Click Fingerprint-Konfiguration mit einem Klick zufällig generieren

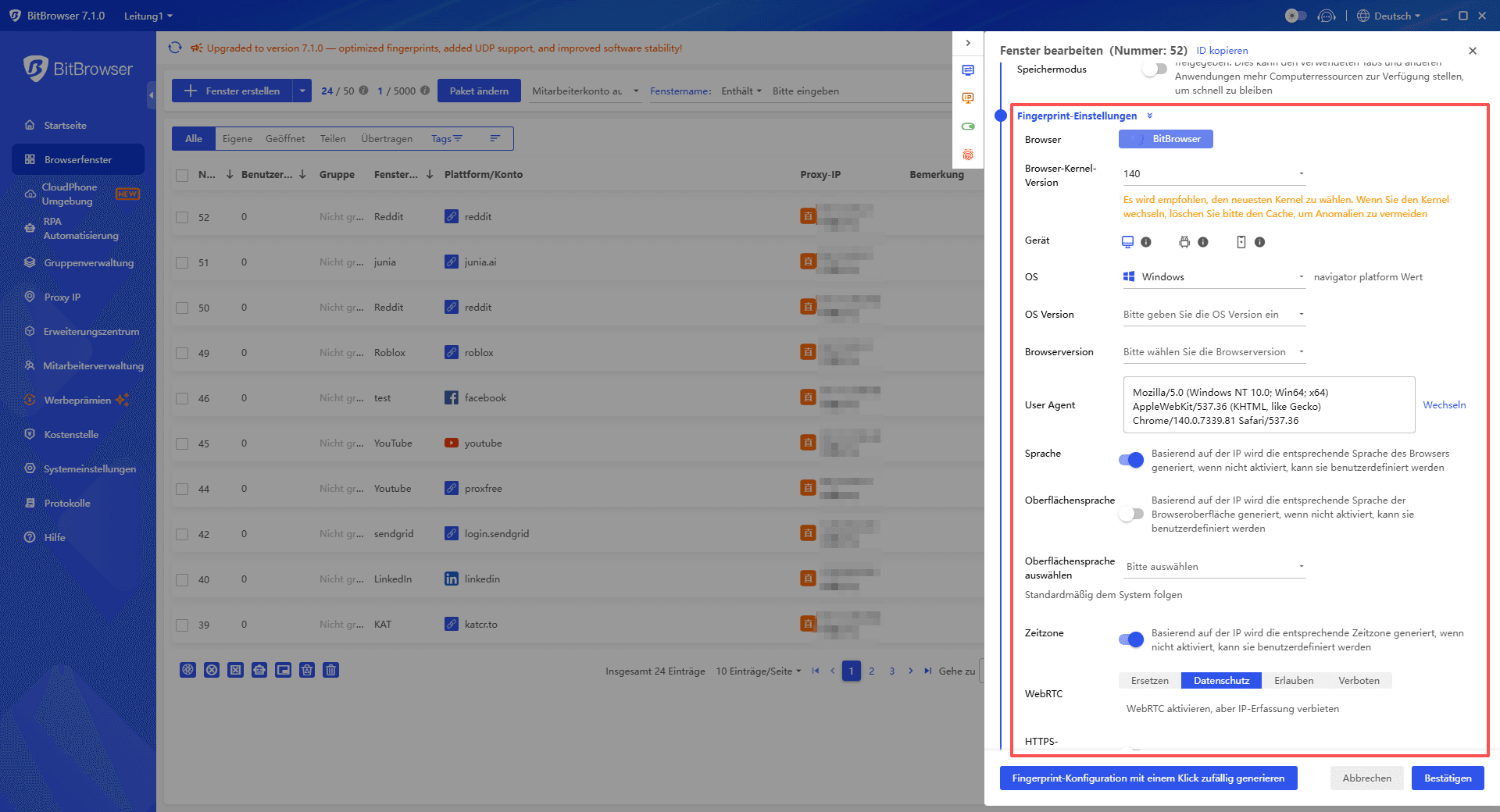pos(1148,778)
